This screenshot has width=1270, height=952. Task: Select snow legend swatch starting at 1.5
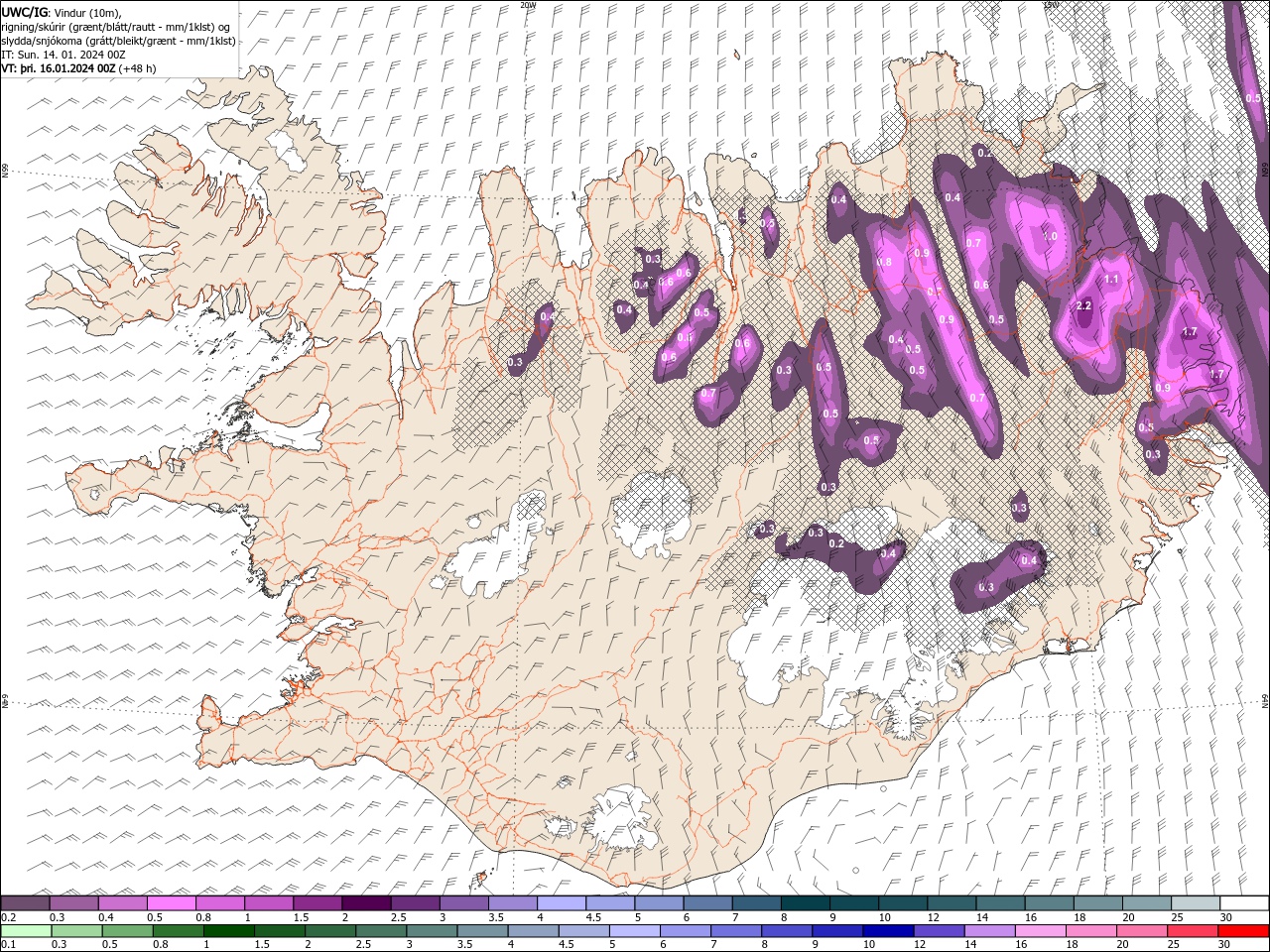tap(317, 903)
